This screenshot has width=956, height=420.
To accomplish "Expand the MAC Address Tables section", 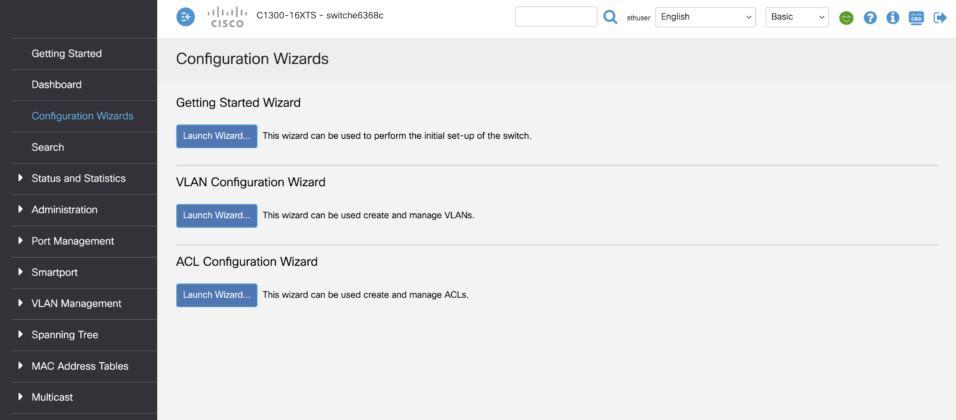I will pos(80,366).
